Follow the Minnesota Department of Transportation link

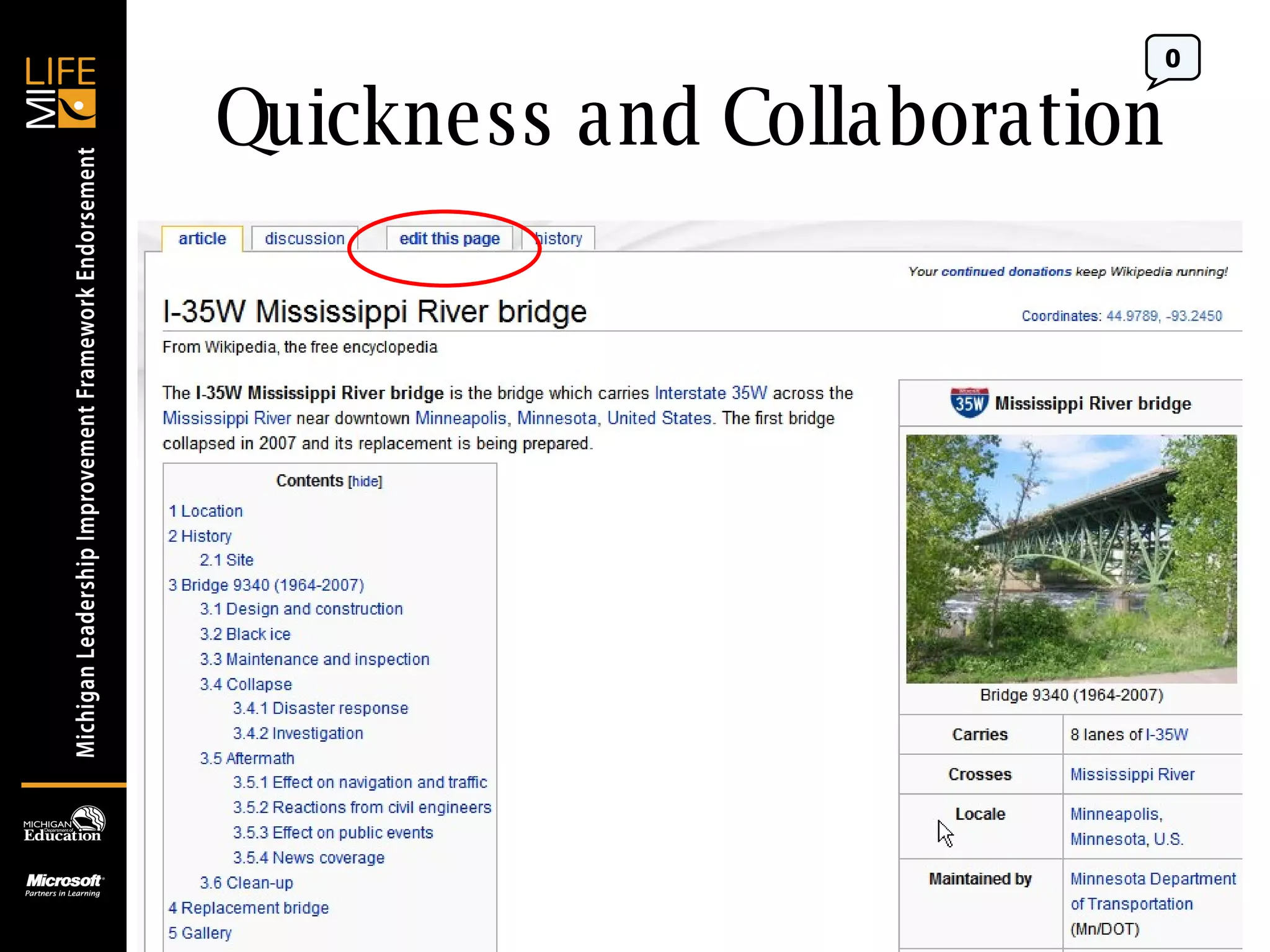(x=1153, y=892)
